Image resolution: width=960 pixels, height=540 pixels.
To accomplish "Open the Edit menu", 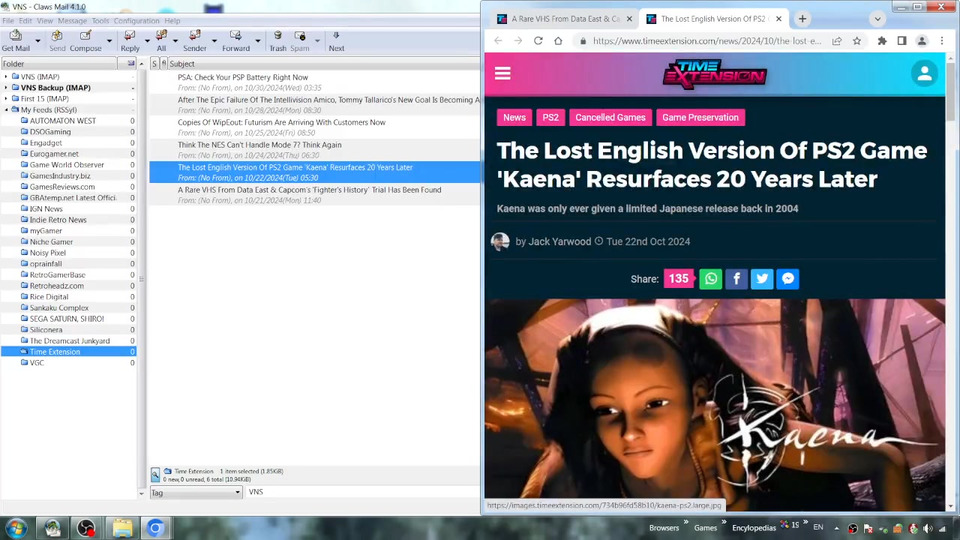I will point(25,21).
